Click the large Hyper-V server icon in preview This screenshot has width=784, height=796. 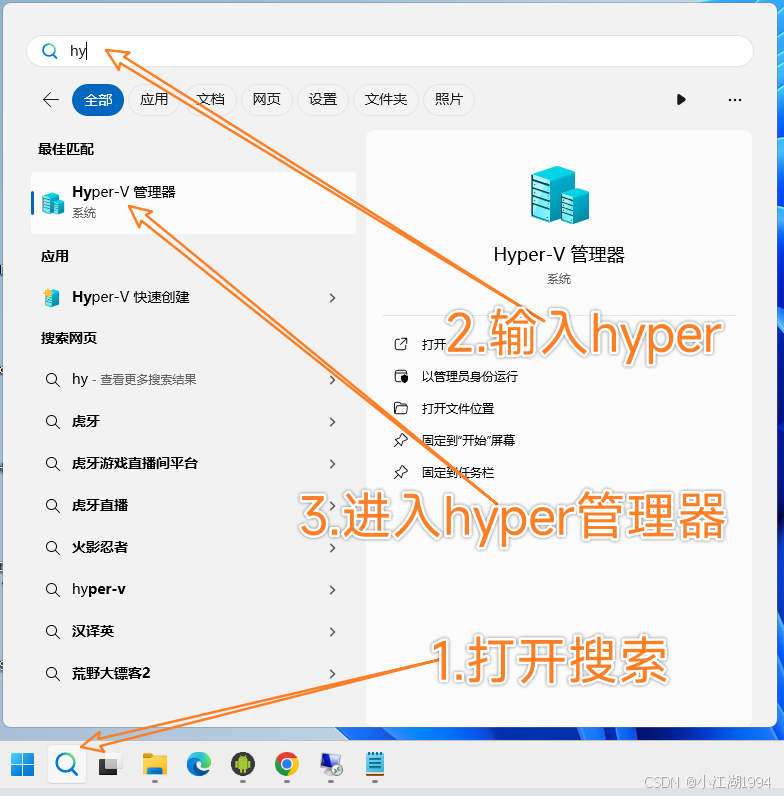(560, 195)
